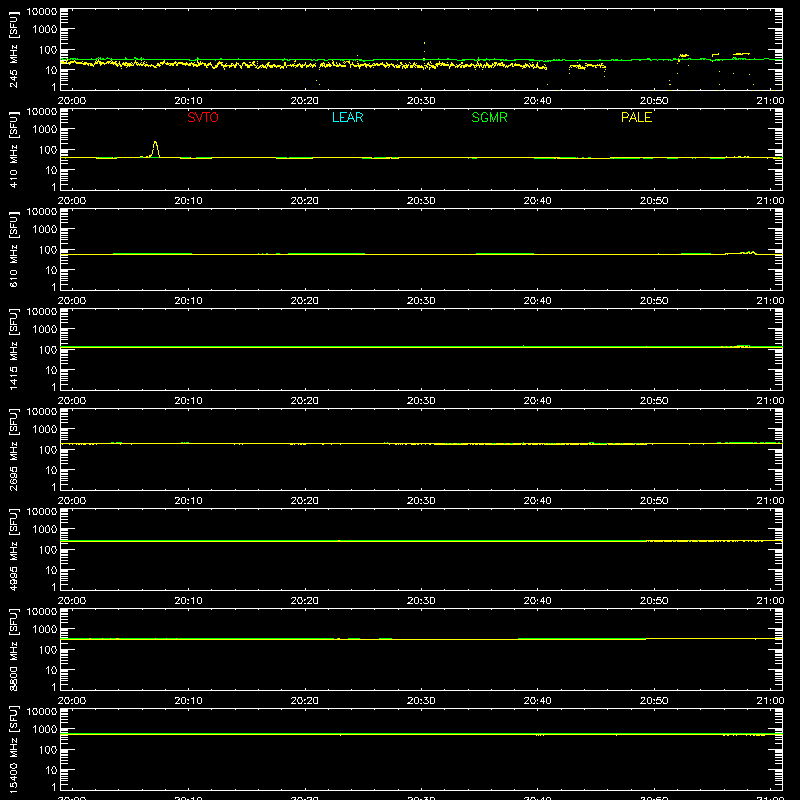Click the isolated yellow spike point near 20:30 at 245 MHz

point(424,43)
